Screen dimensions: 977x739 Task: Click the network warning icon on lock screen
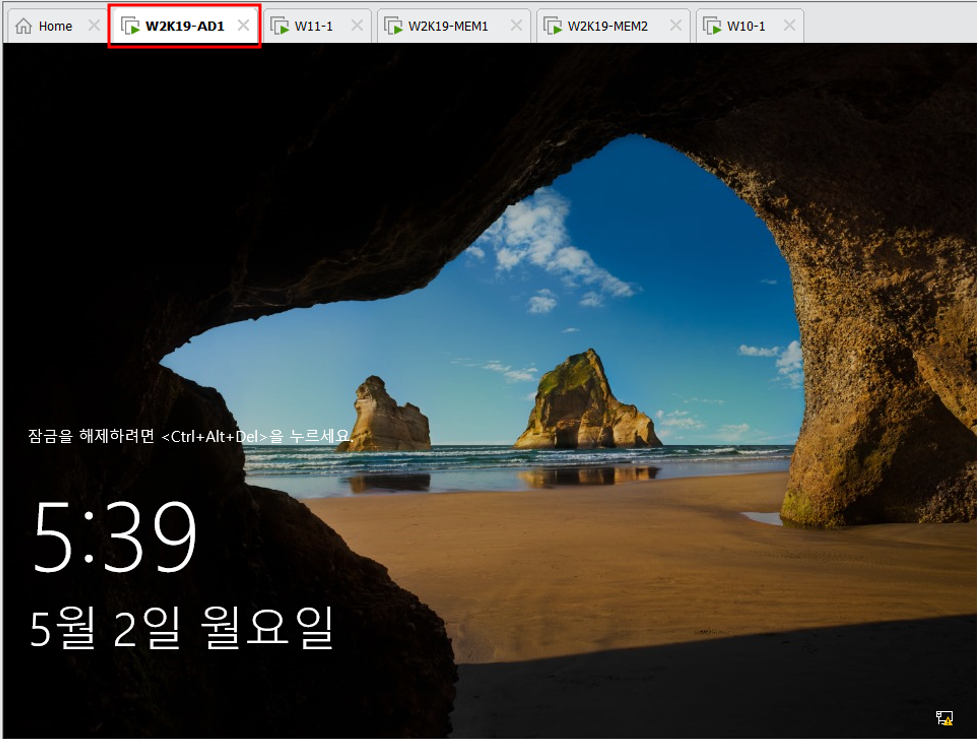(x=945, y=718)
